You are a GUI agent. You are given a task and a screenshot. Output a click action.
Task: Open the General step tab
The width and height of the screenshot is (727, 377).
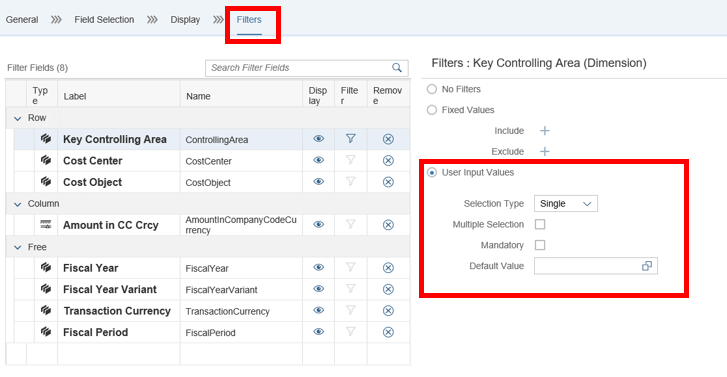pyautogui.click(x=22, y=20)
